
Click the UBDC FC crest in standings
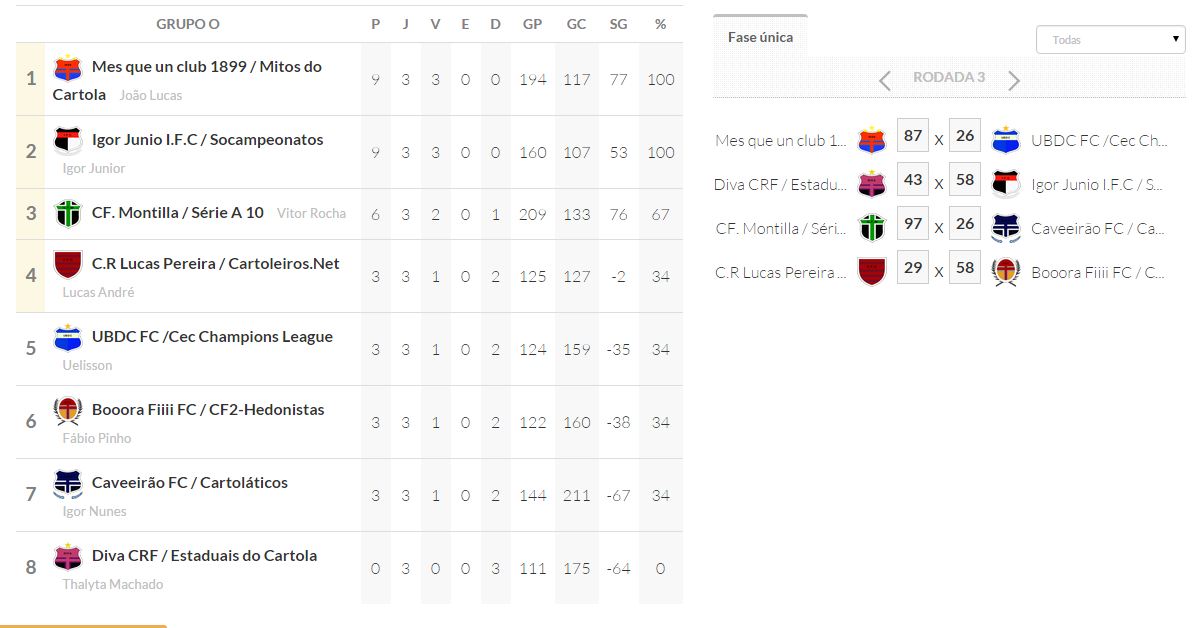coord(67,337)
